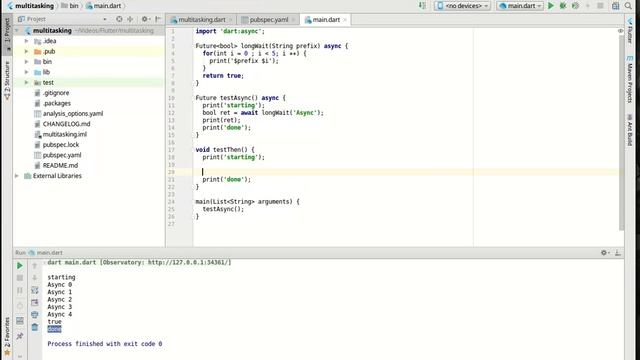Select pubspec.lock file
The width and height of the screenshot is (640, 360).
pyautogui.click(x=61, y=145)
